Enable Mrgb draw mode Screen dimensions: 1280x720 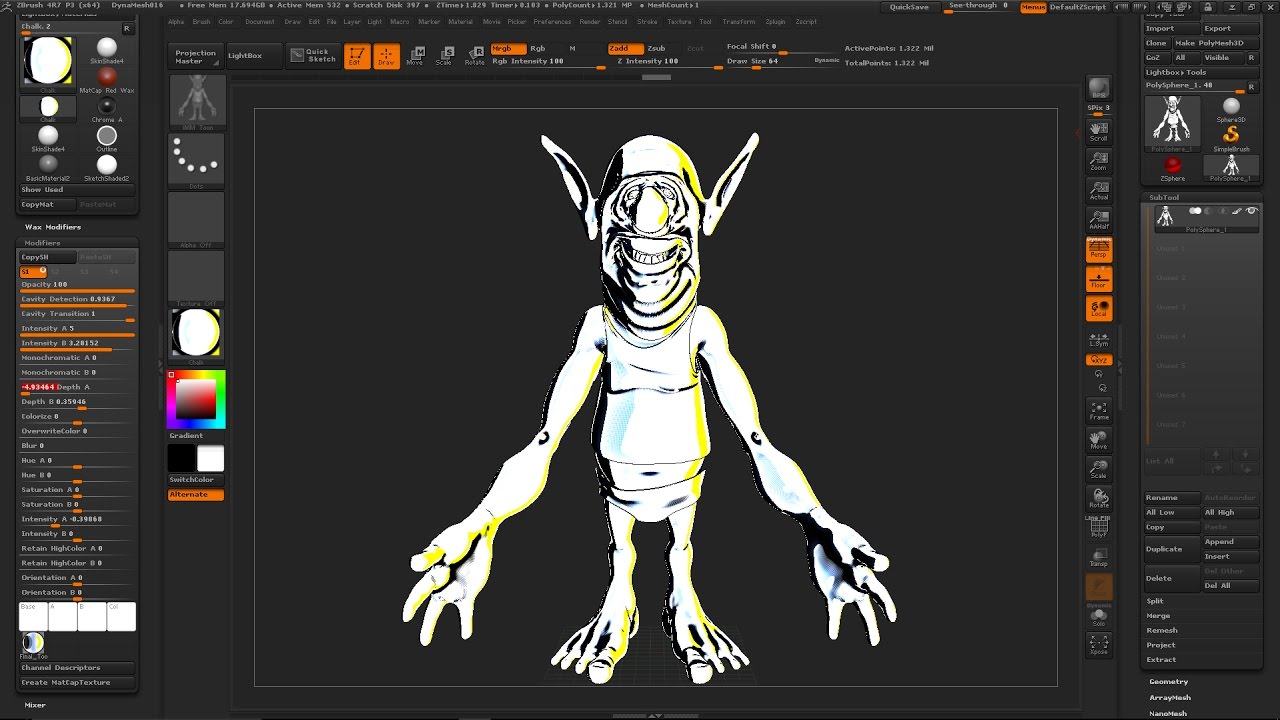(x=508, y=48)
